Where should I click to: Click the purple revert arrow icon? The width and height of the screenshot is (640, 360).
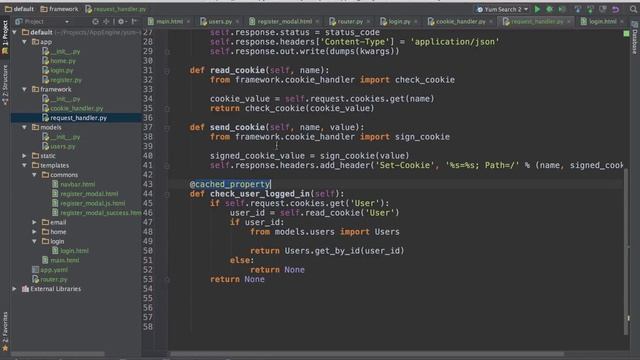click(x=616, y=9)
